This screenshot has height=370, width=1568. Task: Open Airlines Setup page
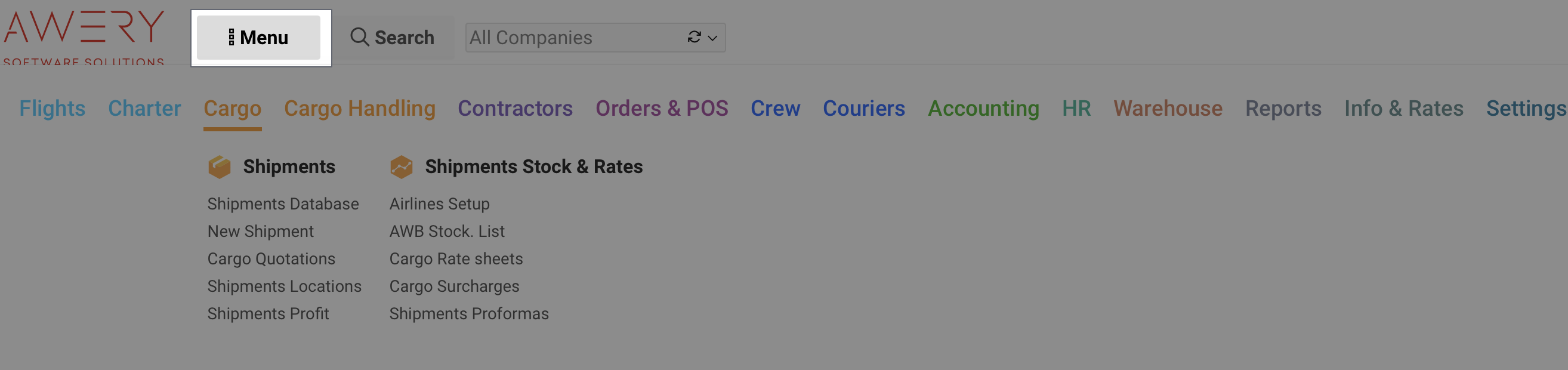click(x=440, y=204)
